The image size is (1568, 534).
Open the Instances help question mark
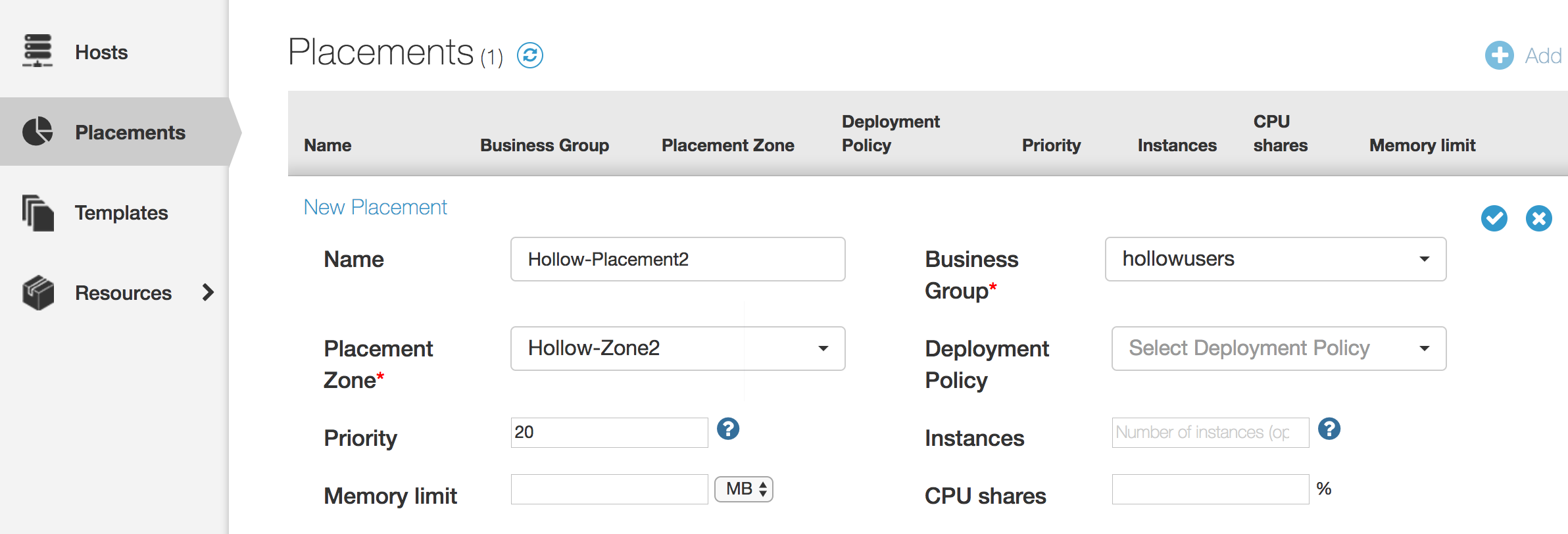(x=1329, y=429)
